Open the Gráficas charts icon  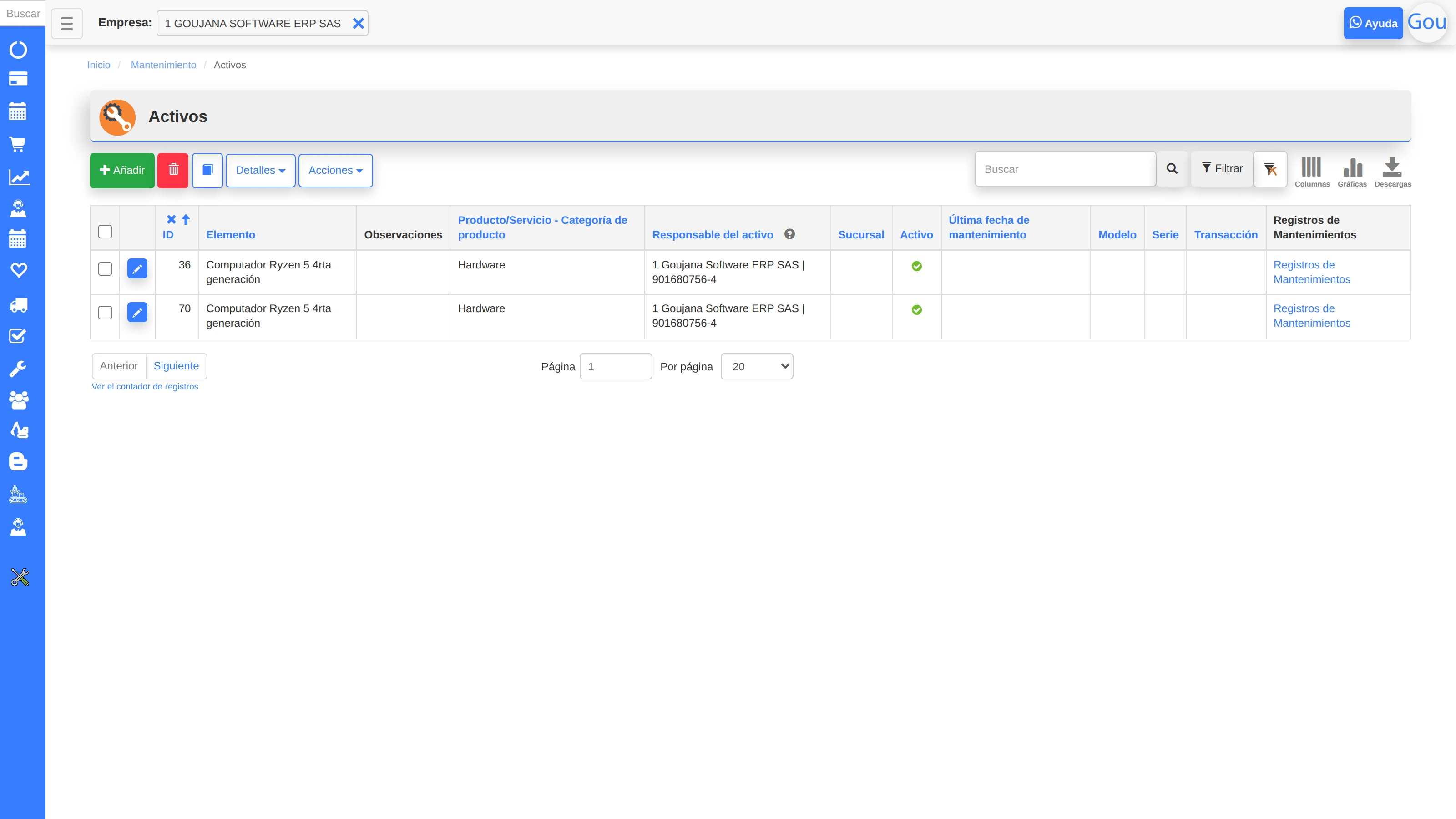(1352, 171)
